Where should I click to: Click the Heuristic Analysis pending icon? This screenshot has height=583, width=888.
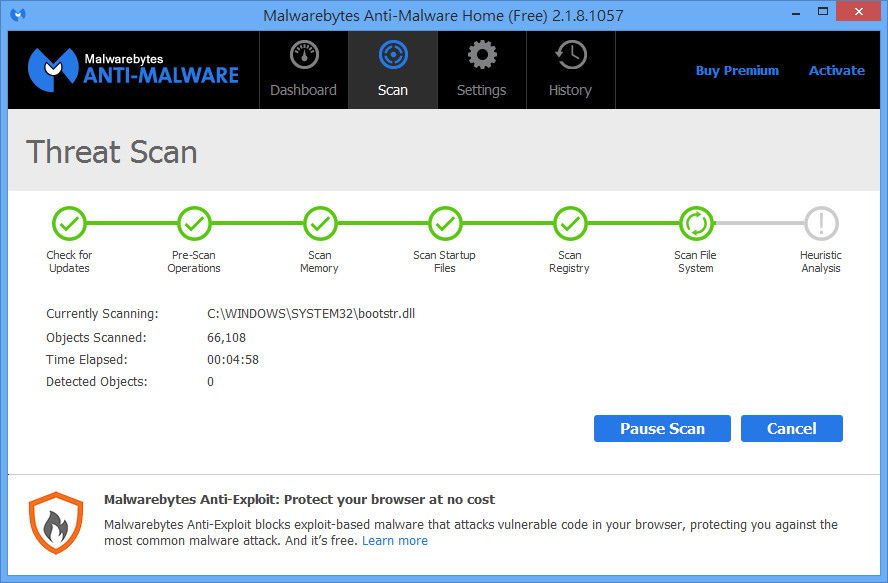tap(821, 224)
